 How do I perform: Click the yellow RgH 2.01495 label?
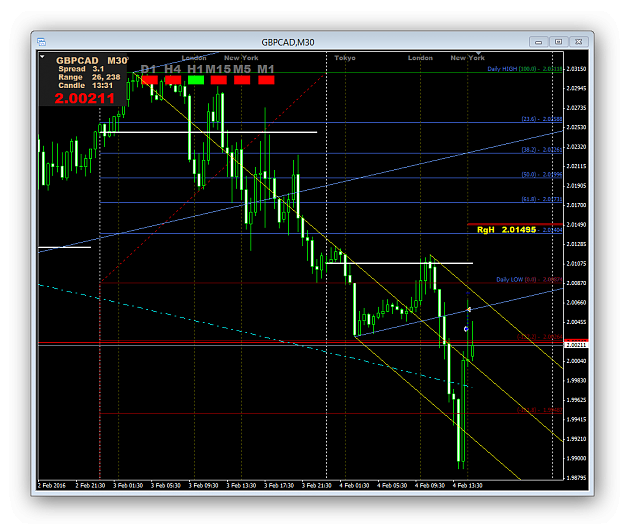(506, 230)
